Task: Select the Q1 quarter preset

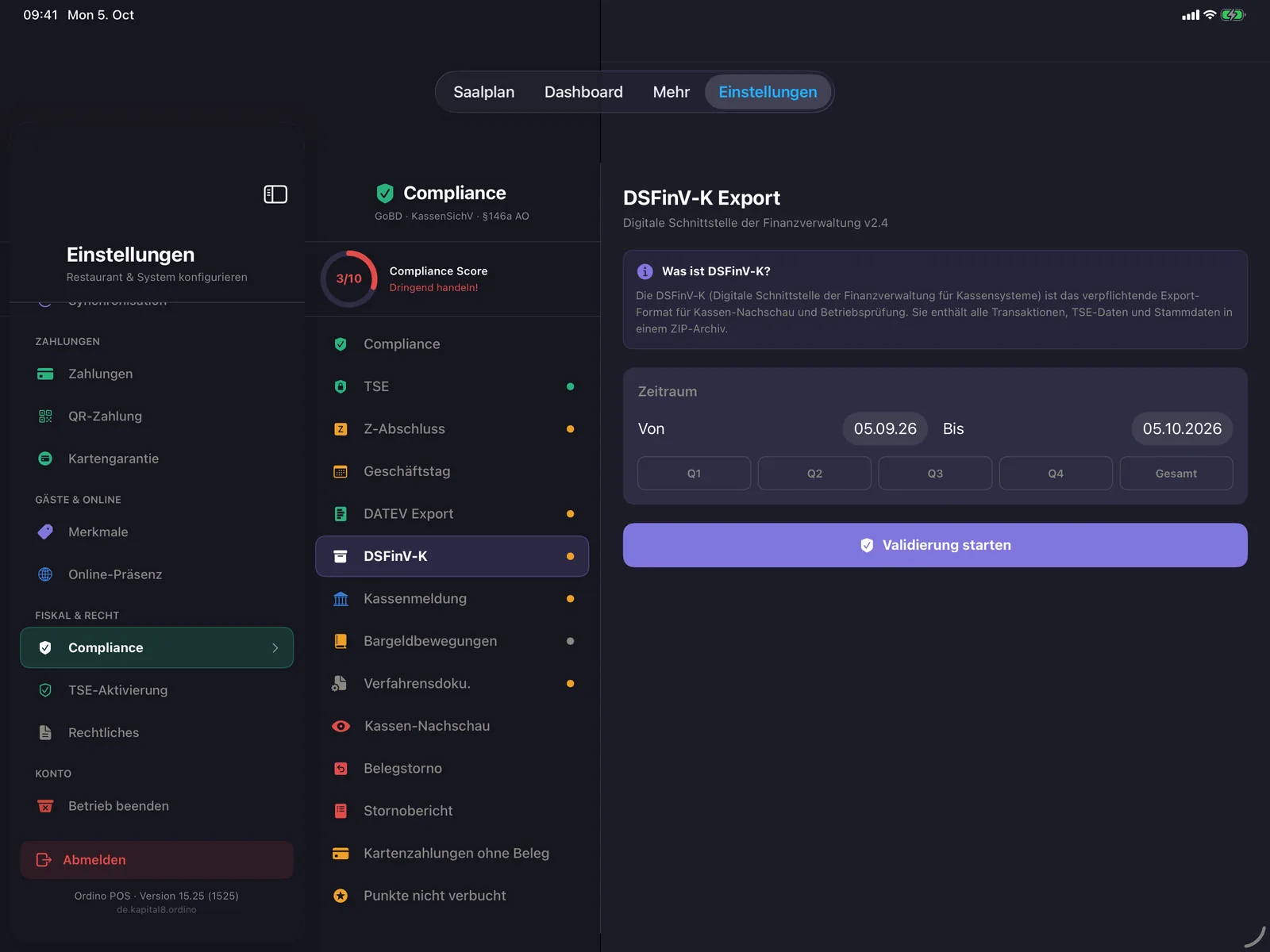Action: tap(694, 474)
